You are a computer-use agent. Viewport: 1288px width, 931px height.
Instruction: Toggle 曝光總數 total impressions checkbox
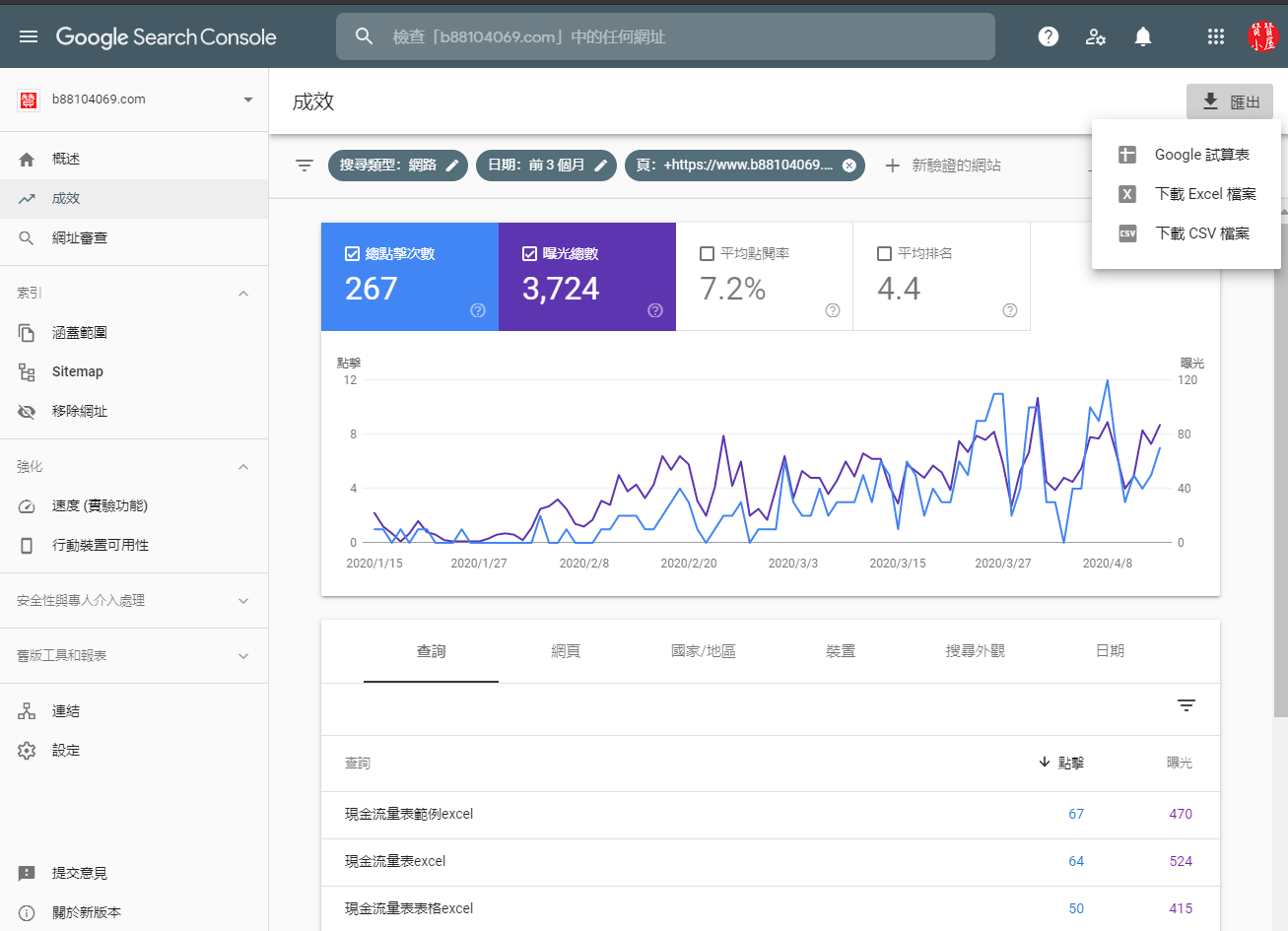529,253
